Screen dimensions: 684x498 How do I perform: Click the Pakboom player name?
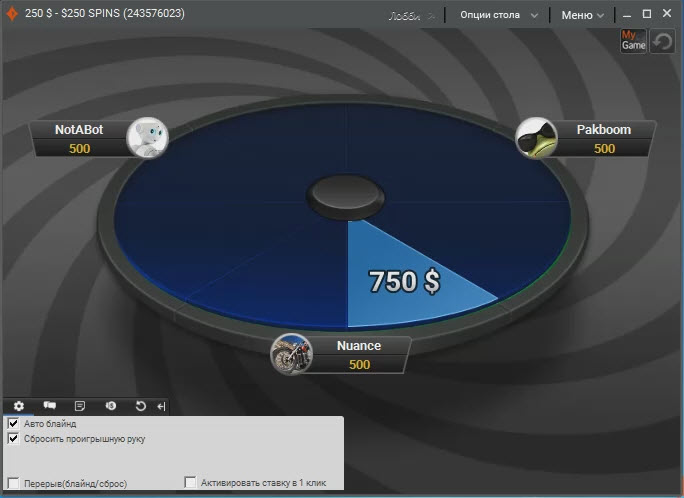pyautogui.click(x=604, y=130)
